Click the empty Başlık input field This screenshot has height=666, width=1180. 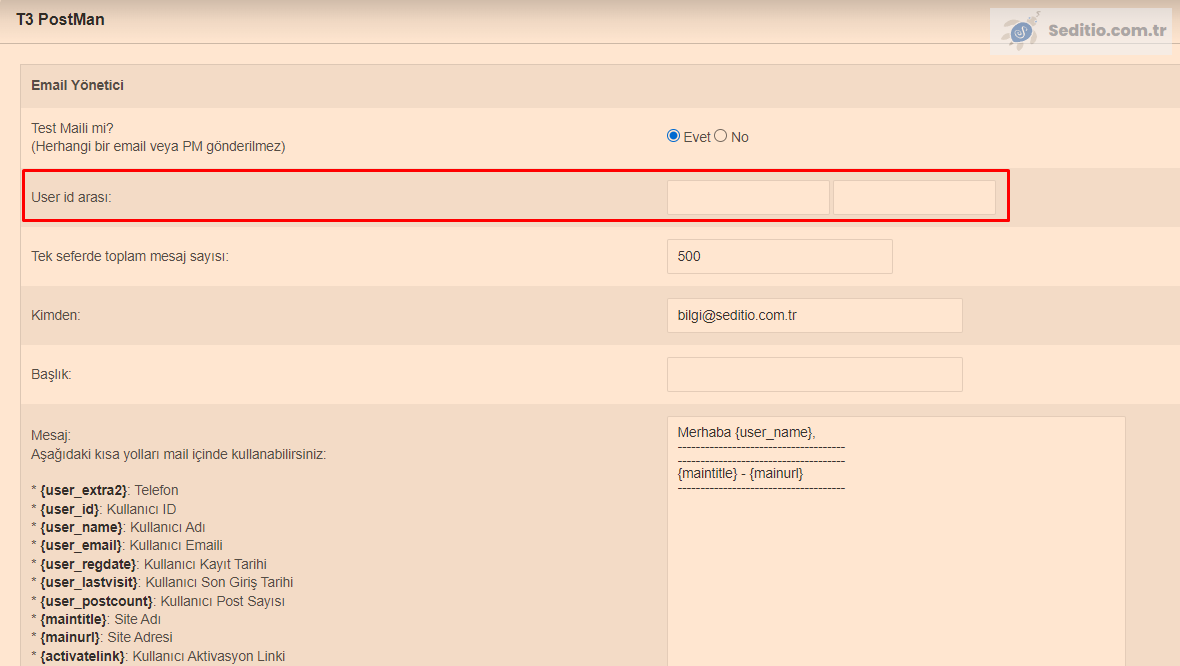[x=814, y=374]
